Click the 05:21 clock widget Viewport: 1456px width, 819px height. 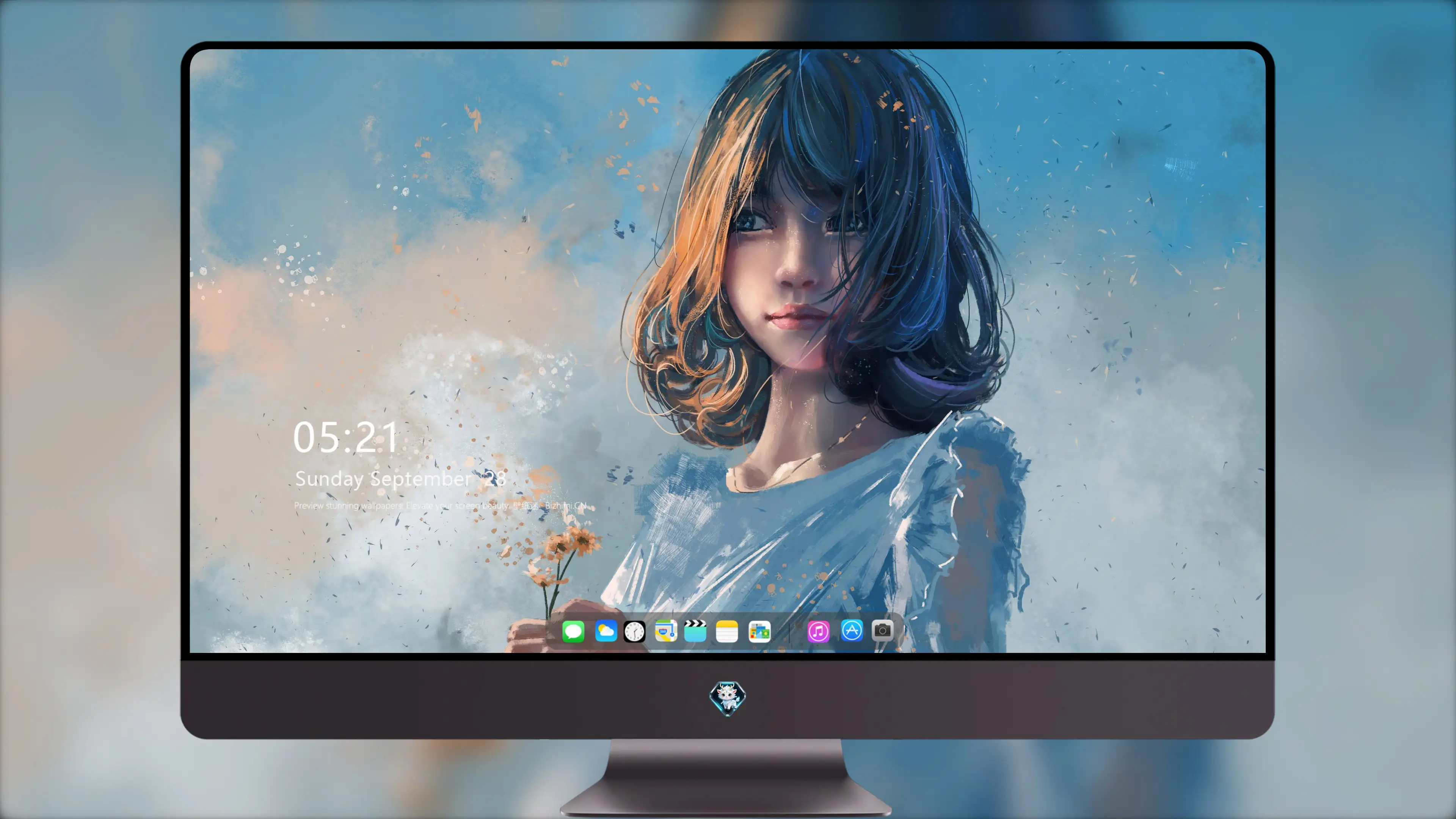(346, 437)
